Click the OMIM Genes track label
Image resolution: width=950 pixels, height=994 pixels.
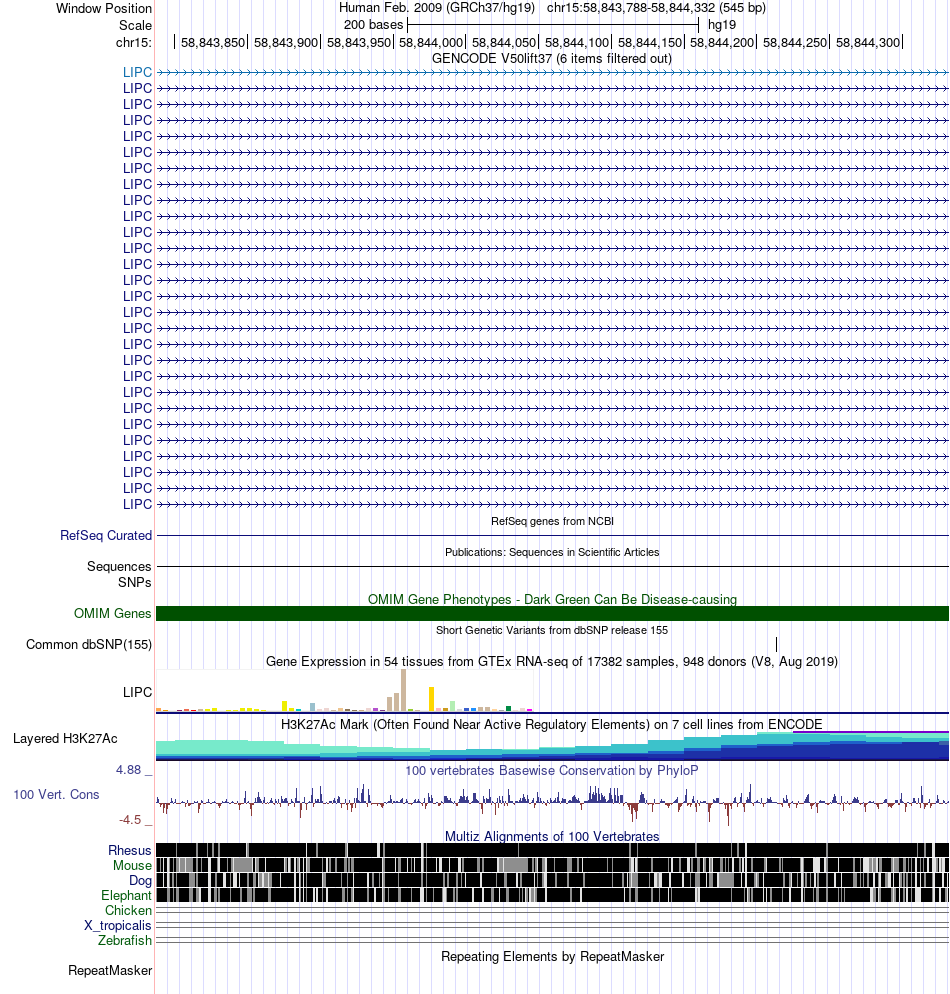pyautogui.click(x=113, y=613)
